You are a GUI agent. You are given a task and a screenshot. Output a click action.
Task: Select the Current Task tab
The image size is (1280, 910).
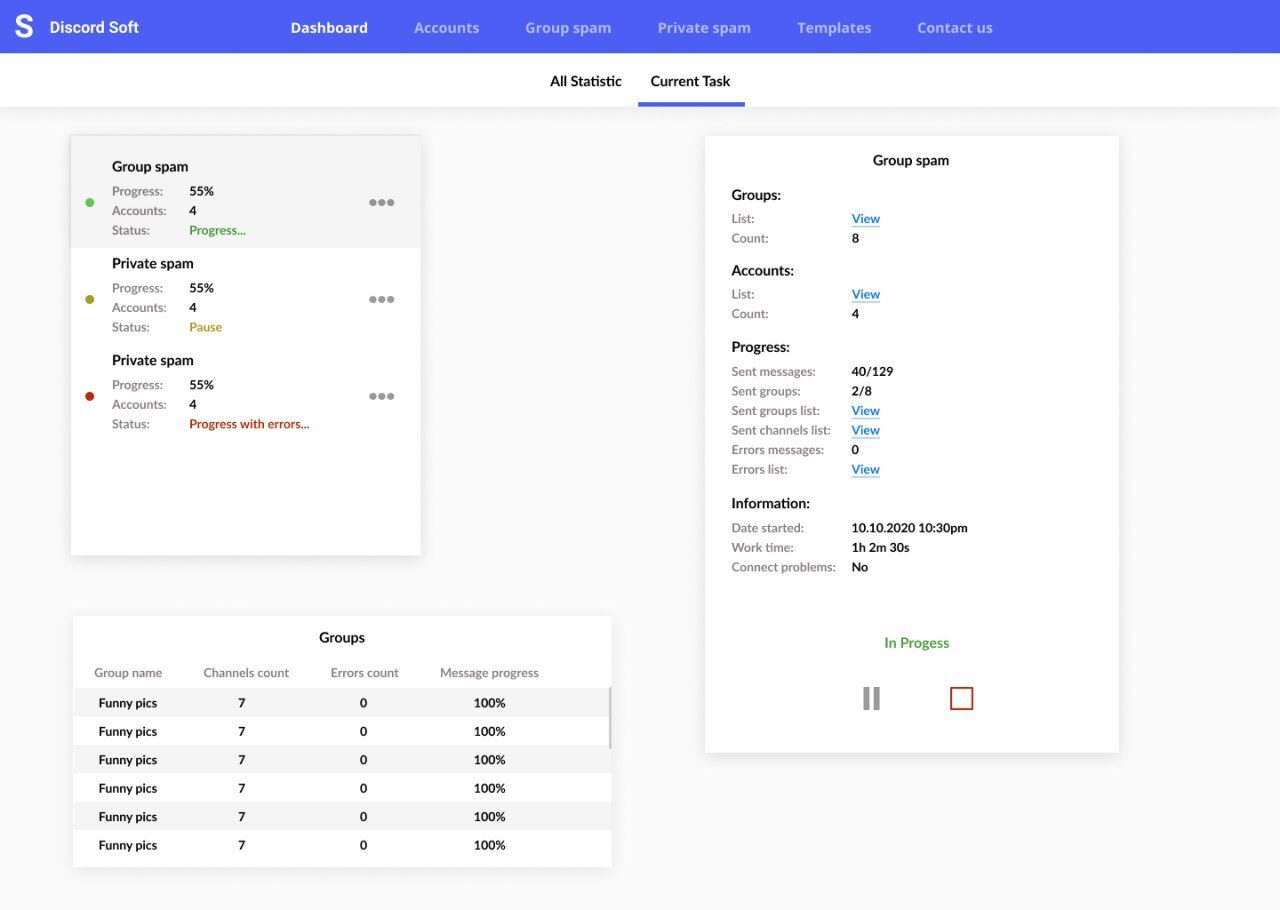tap(690, 81)
